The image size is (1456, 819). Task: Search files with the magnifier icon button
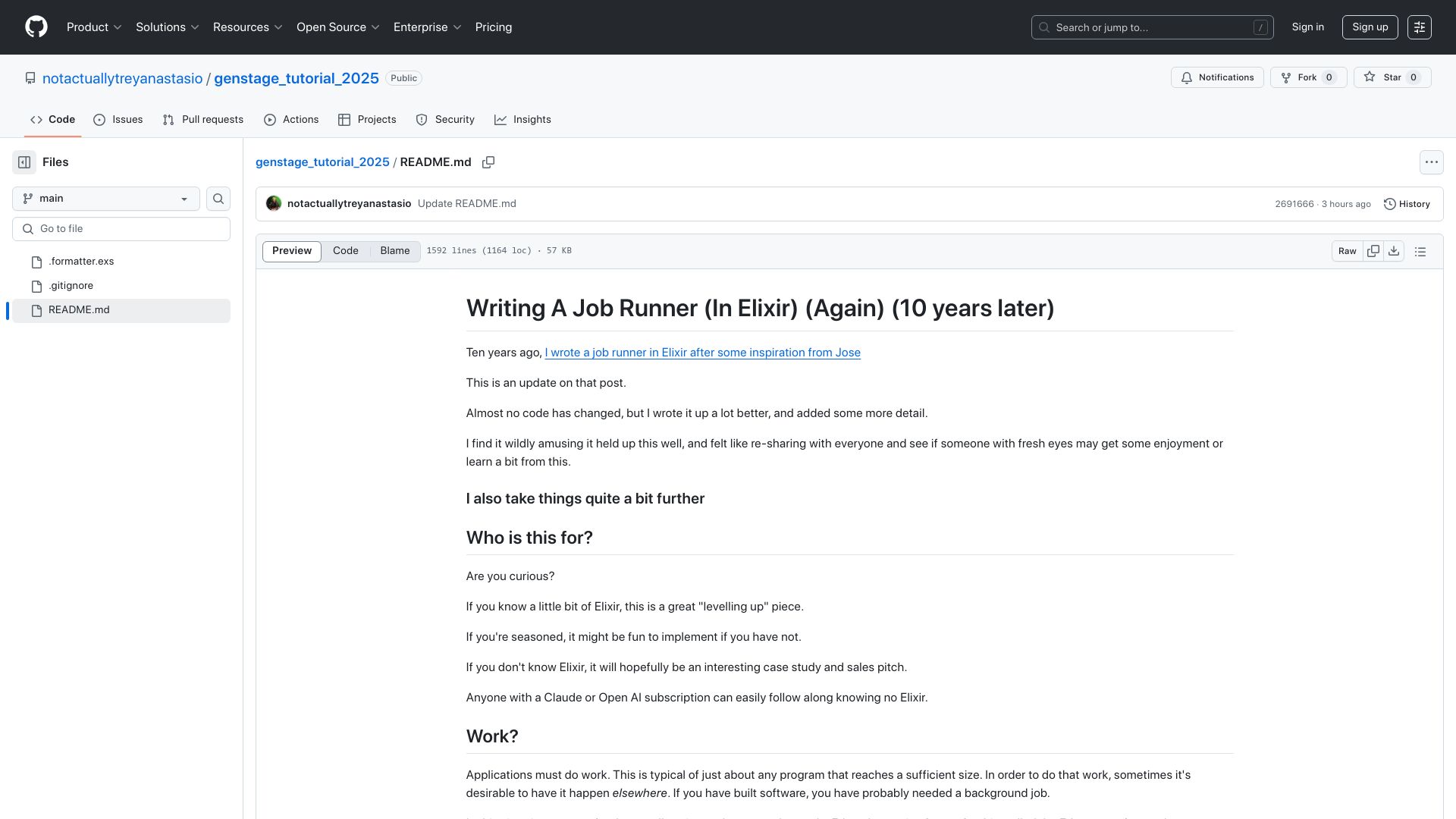[x=218, y=199]
